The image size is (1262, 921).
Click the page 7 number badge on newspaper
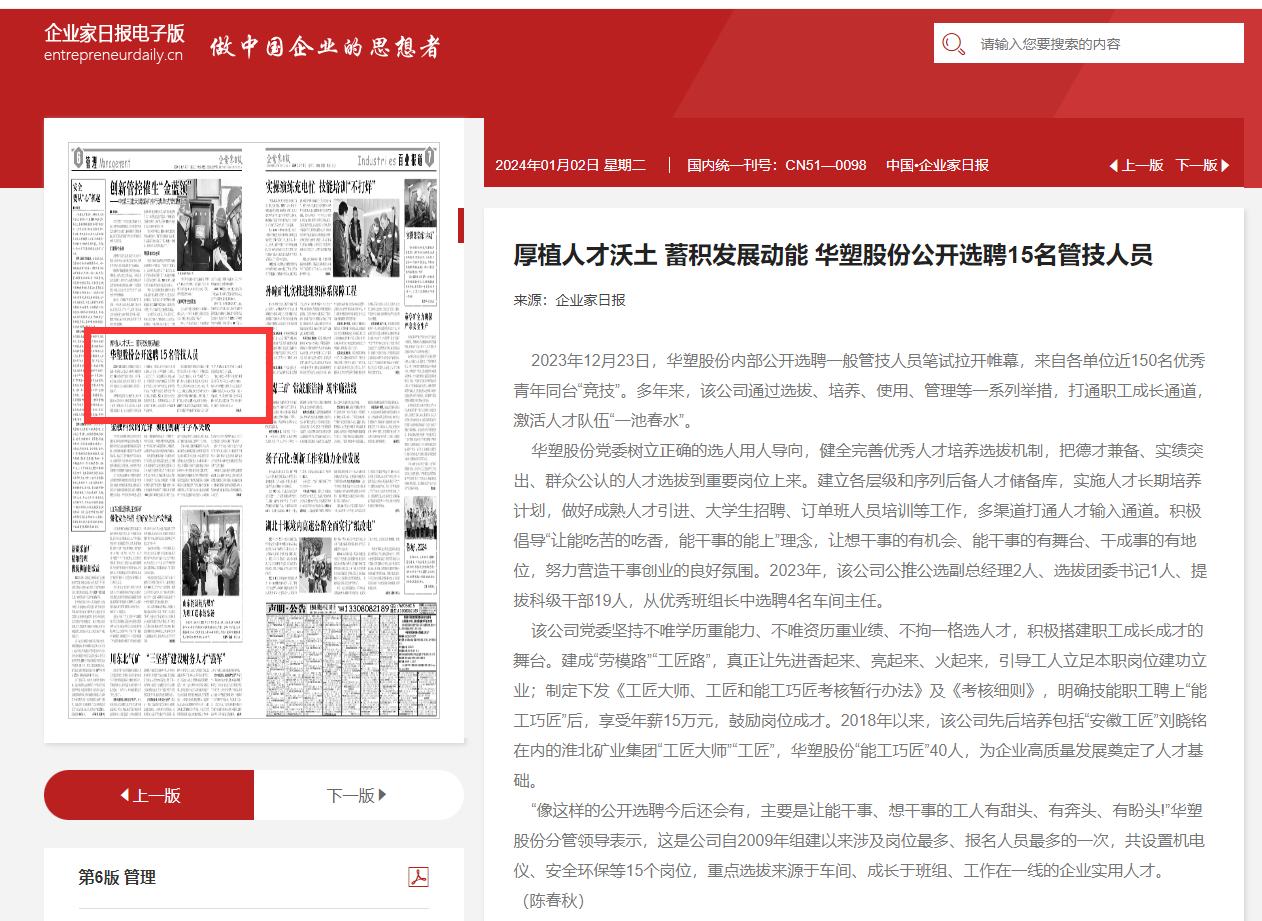coord(429,158)
